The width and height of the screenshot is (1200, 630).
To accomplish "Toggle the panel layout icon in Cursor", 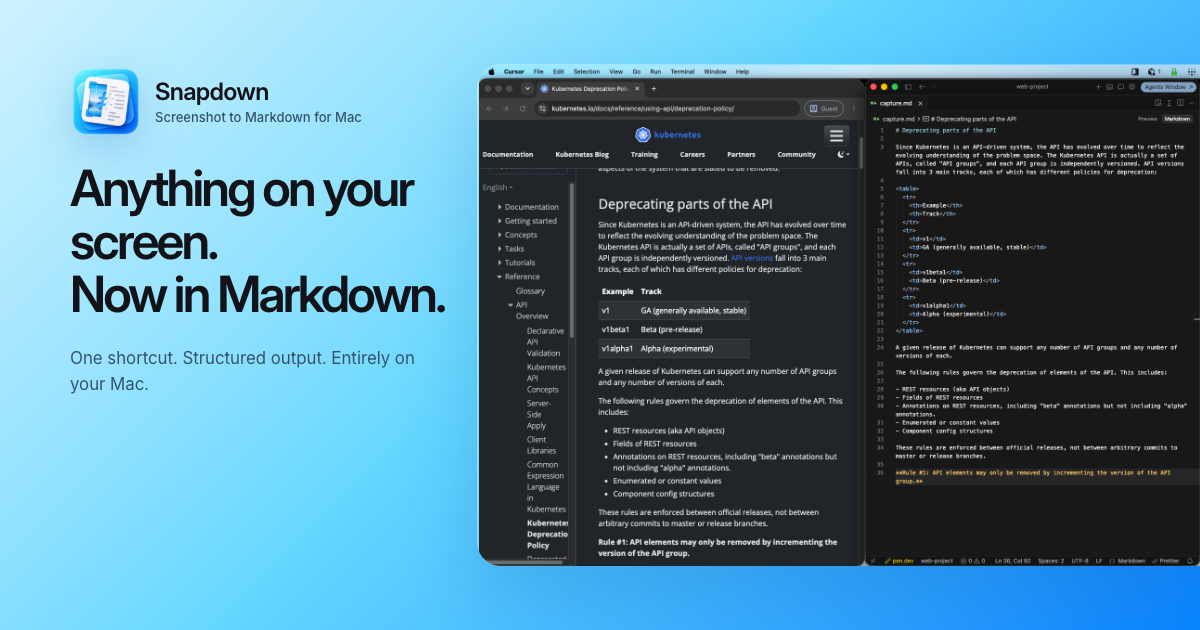I will (x=1109, y=87).
